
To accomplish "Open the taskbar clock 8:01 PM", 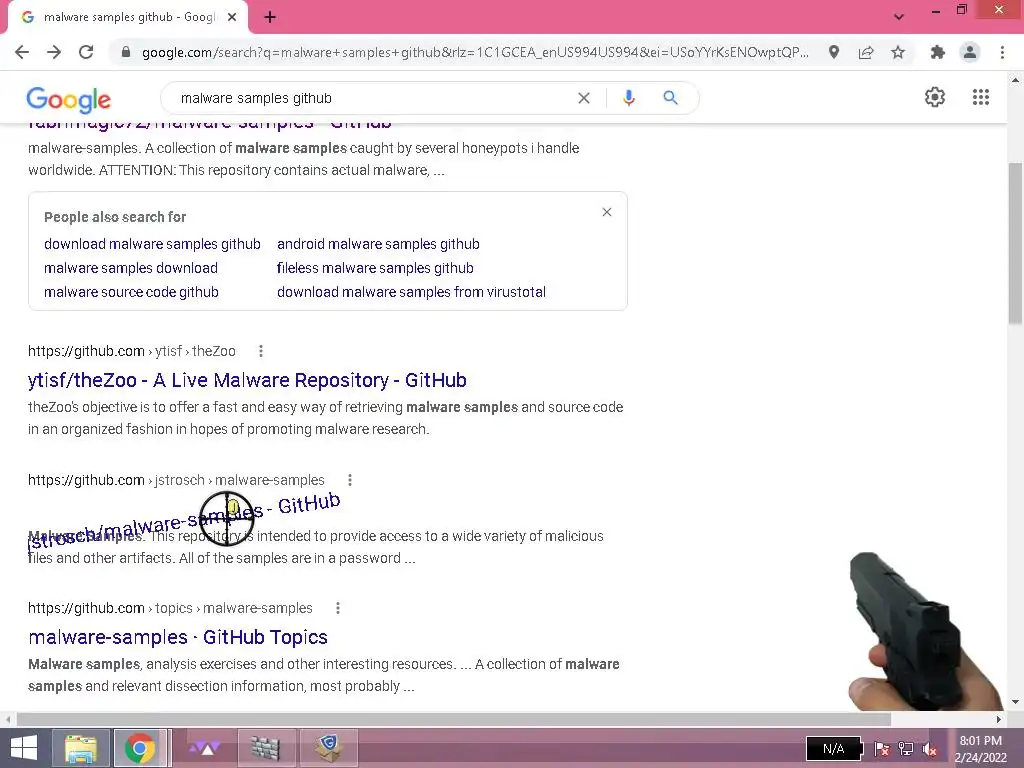I will (981, 749).
